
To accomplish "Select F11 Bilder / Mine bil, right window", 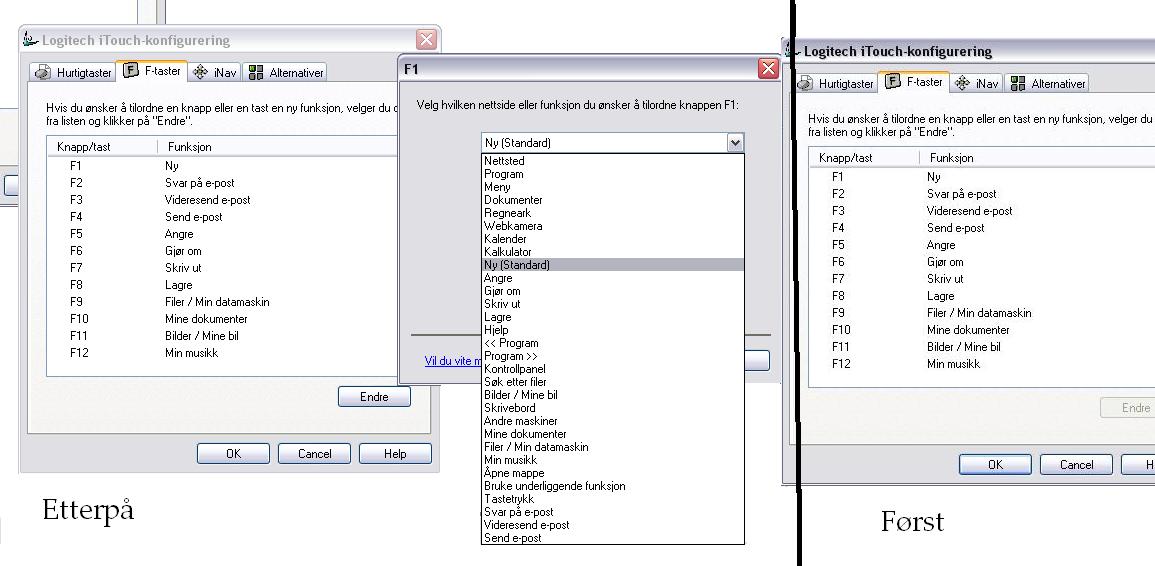I will point(983,346).
